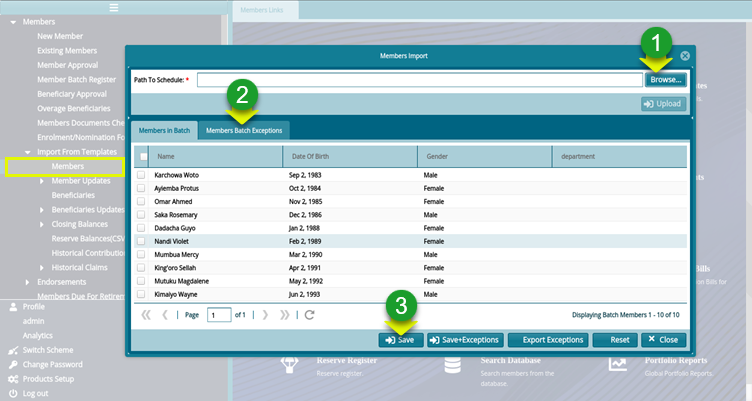
Task: Click the Log out power icon
Action: tap(13, 393)
